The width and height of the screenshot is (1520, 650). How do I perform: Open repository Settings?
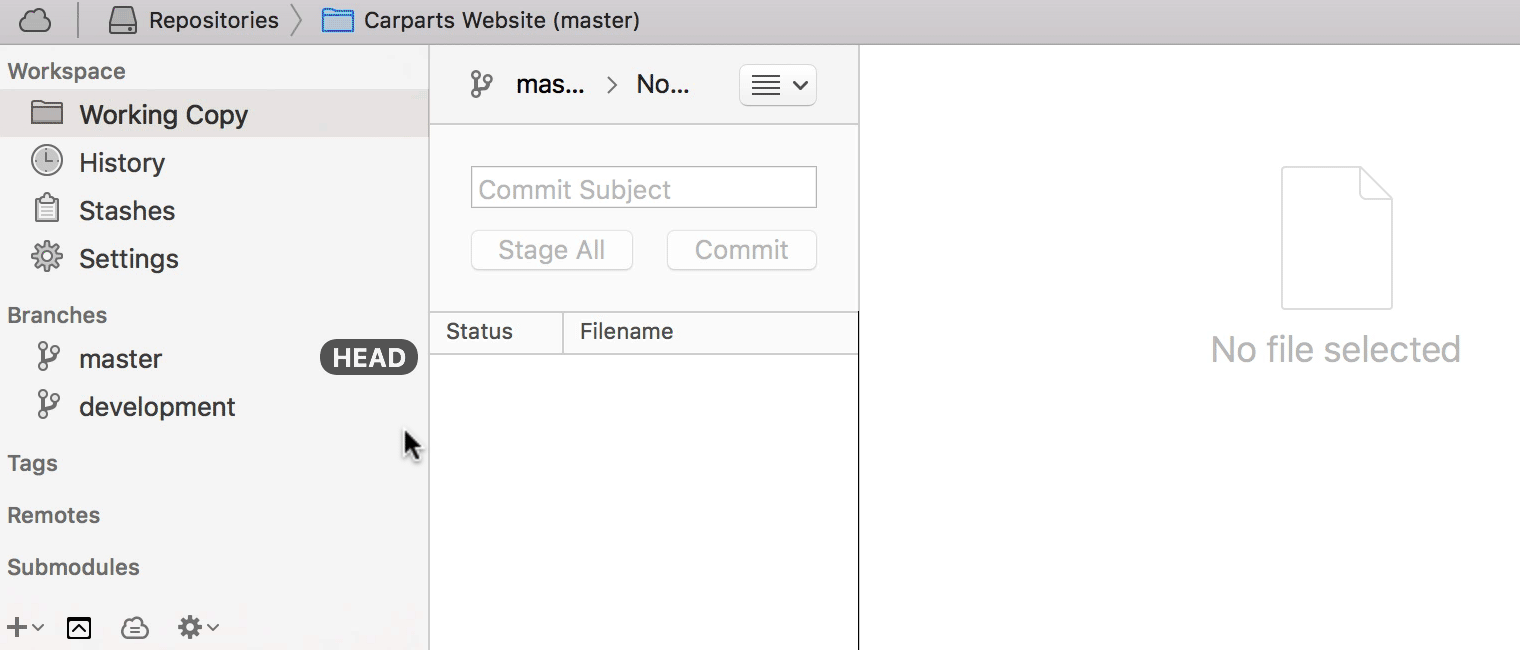pyautogui.click(x=126, y=258)
